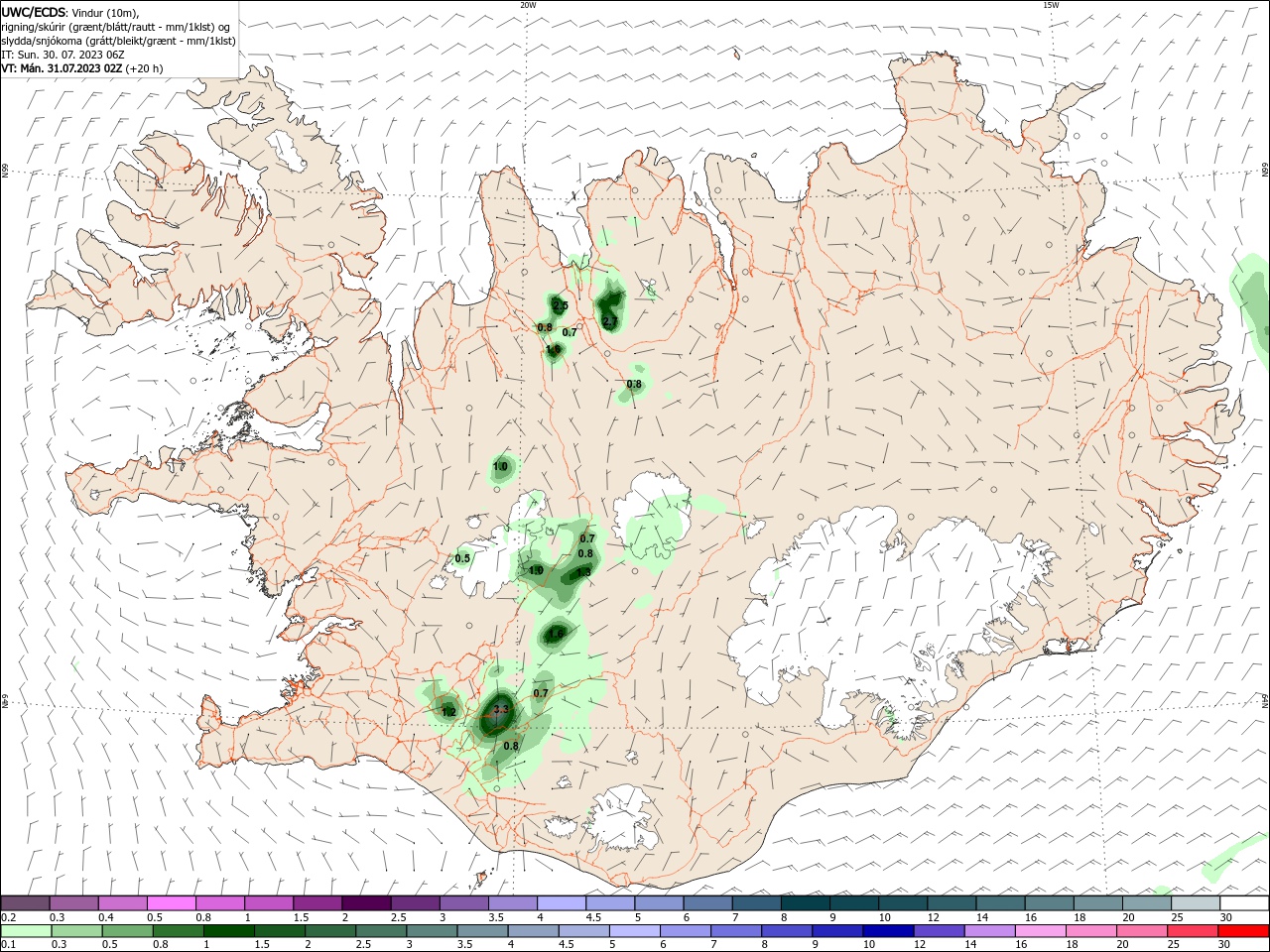Click the 1.3 precipitation value label
The image size is (1270, 952).
583,572
